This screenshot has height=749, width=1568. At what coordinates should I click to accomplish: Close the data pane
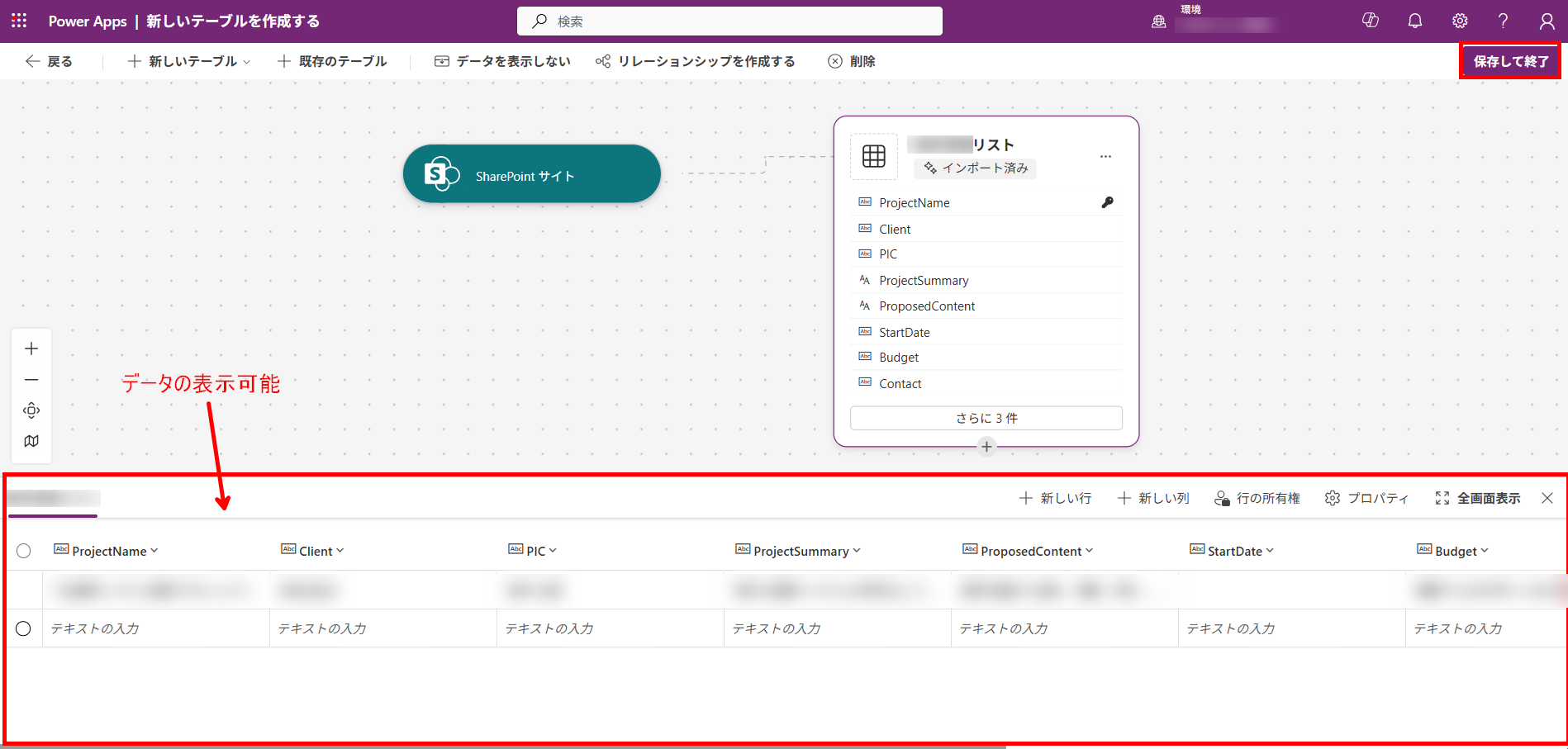[x=1547, y=498]
